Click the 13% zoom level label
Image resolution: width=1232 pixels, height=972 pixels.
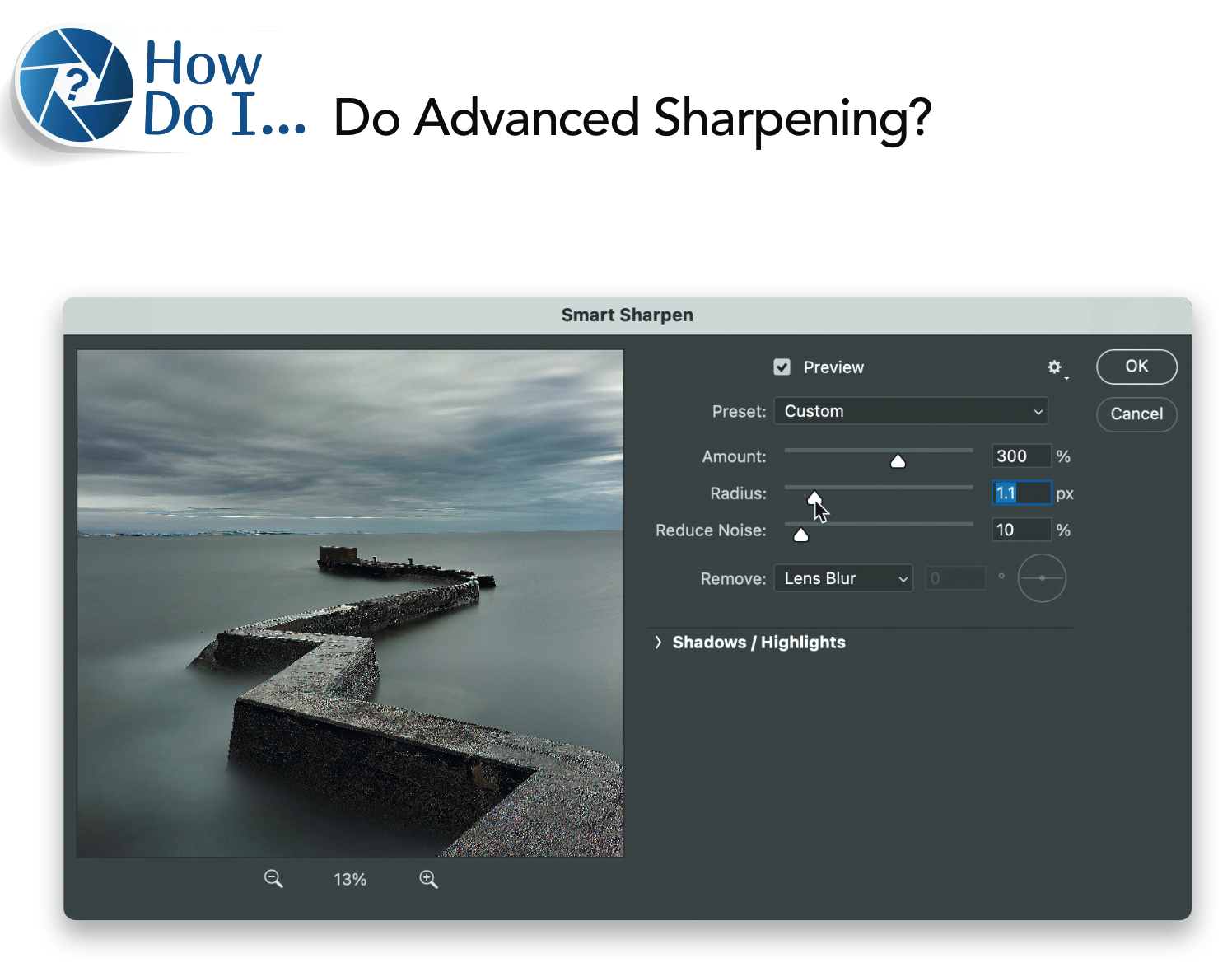pos(349,879)
